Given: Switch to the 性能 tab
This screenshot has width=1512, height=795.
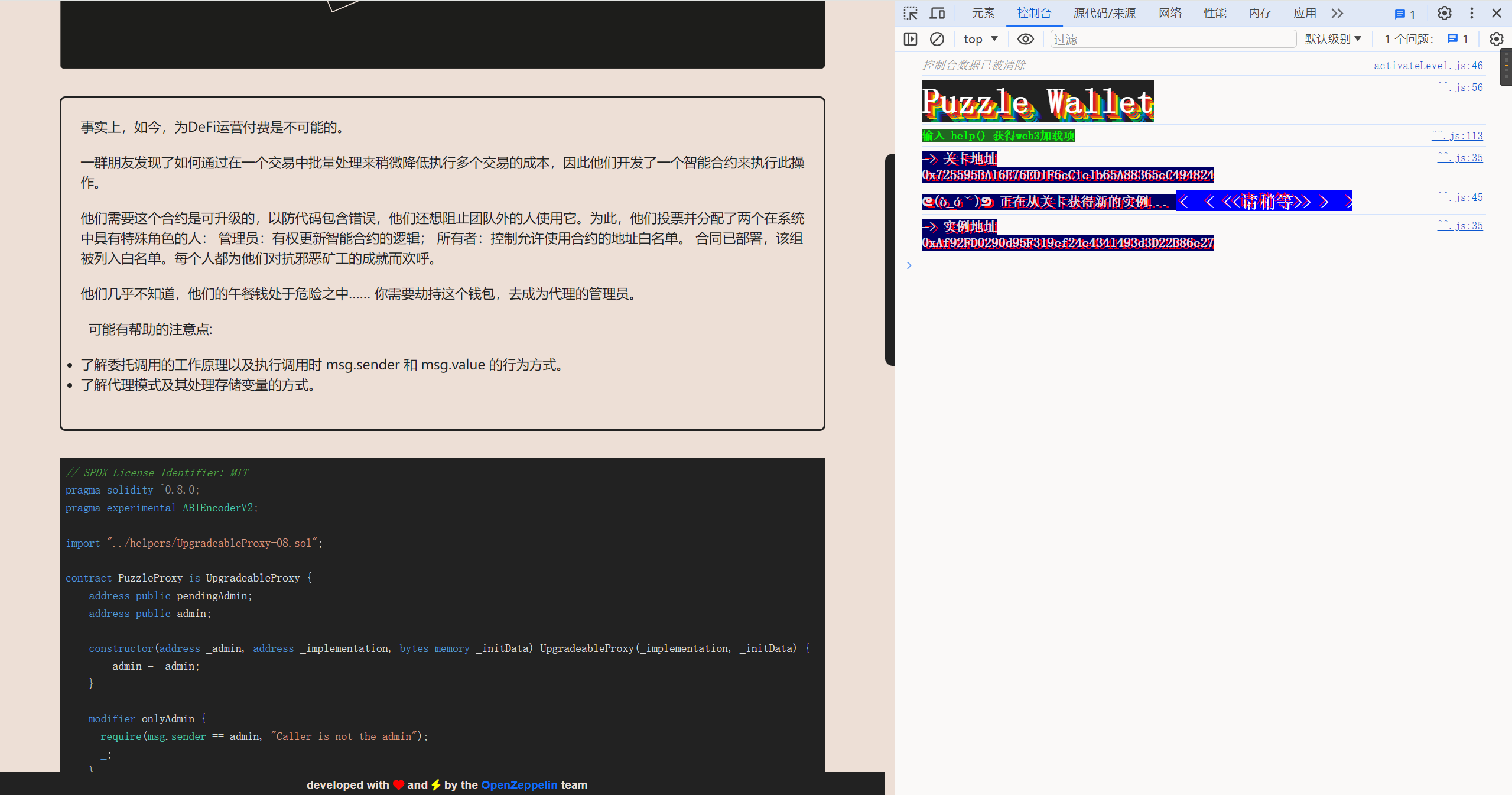Looking at the screenshot, I should (x=1215, y=13).
